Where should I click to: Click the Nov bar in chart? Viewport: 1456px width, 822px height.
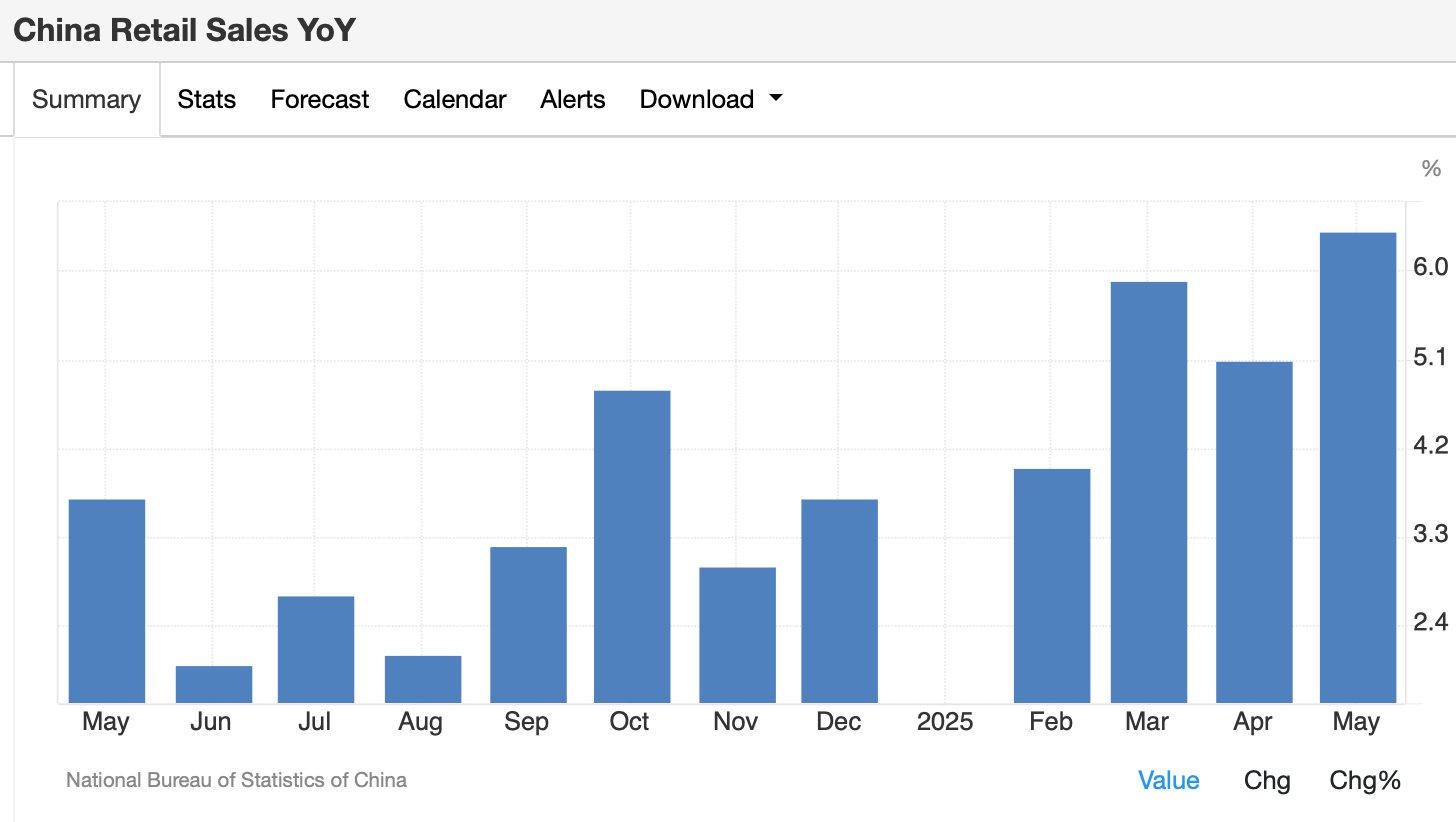pyautogui.click(x=738, y=635)
